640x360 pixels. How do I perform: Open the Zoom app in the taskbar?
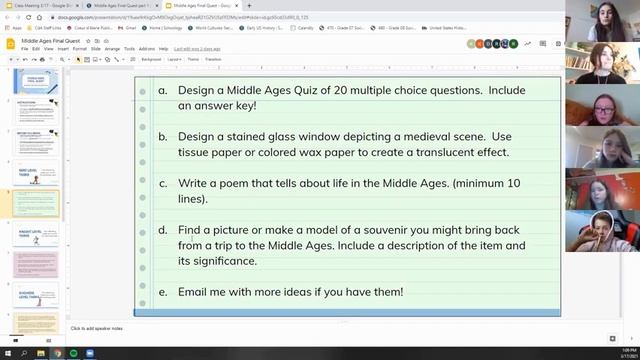(x=90, y=353)
